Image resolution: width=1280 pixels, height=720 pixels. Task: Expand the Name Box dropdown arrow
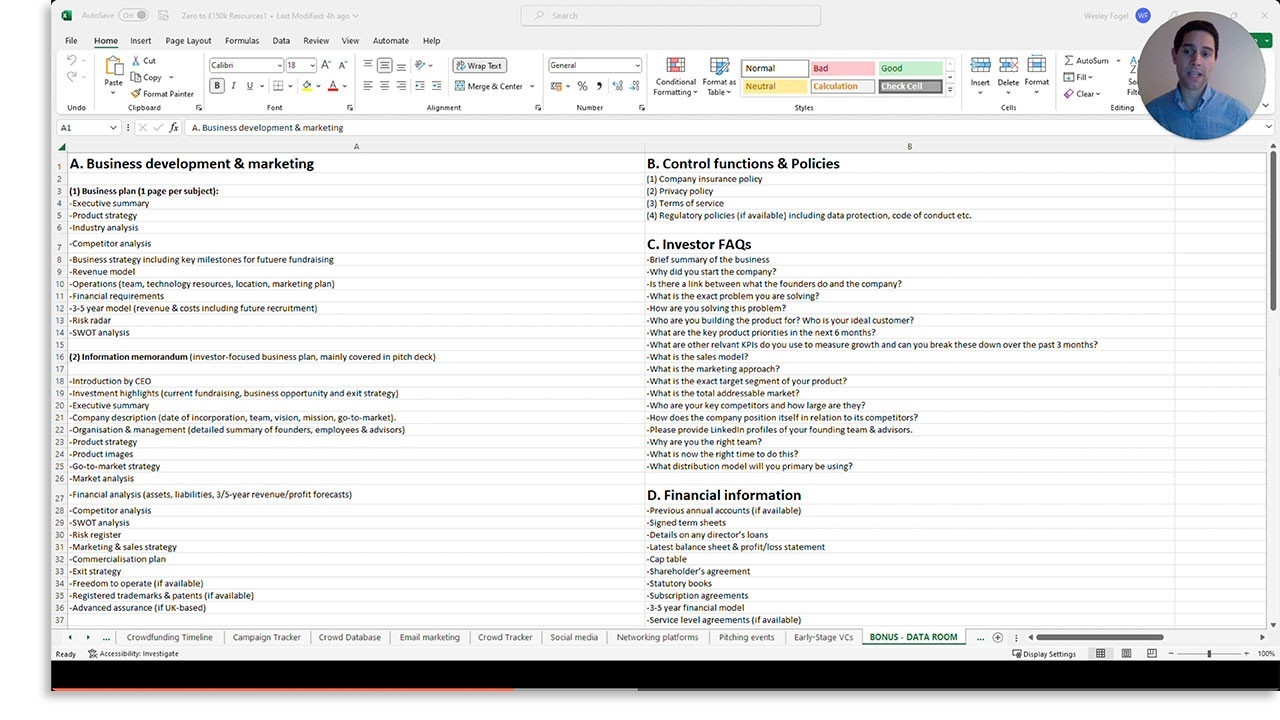tap(114, 128)
